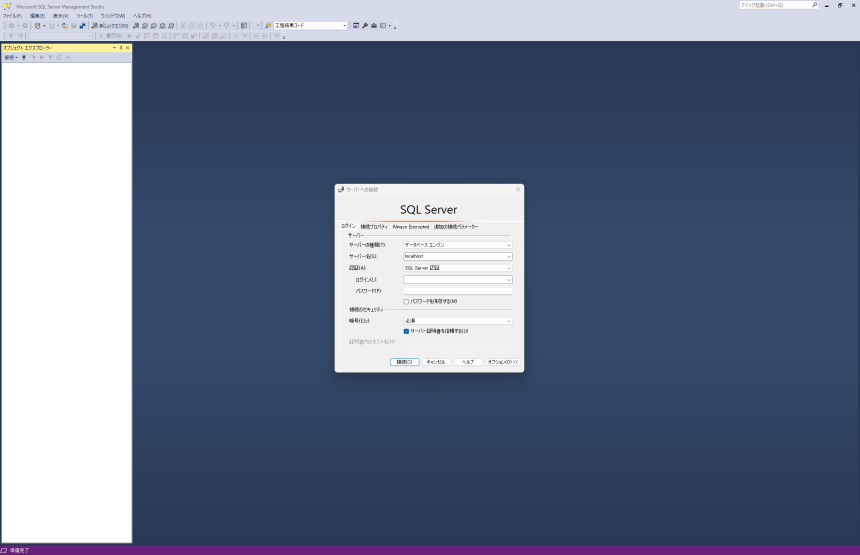860x555 pixels.
Task: Click the Connect (接続) button
Action: 404,362
